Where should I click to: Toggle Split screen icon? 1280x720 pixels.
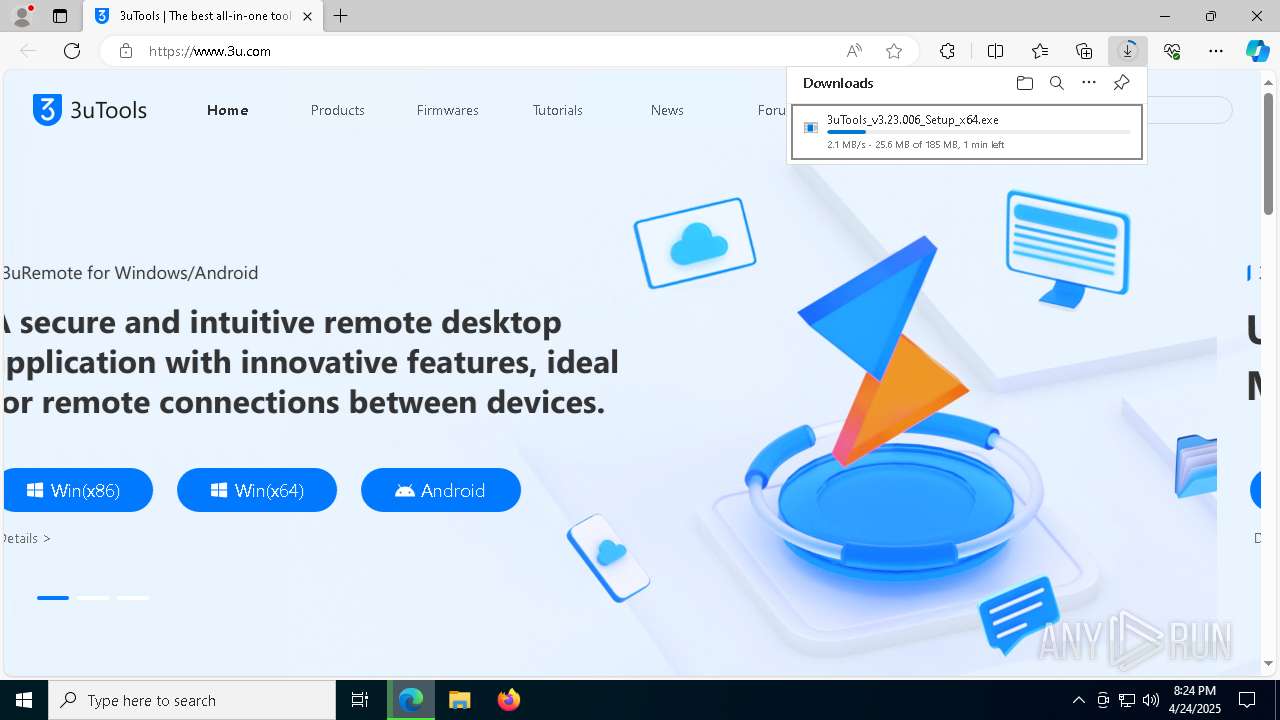(996, 51)
